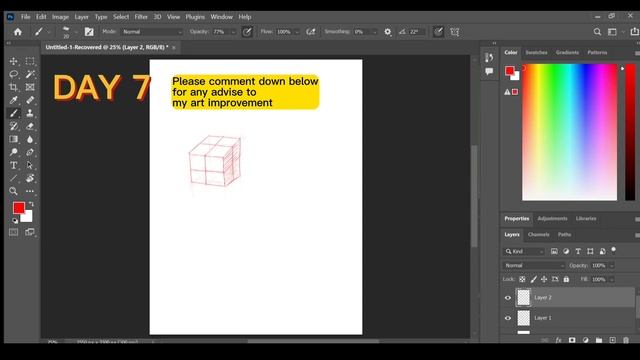This screenshot has width=640, height=360.
Task: Toggle lock transparent pixels
Action: pyautogui.click(x=522, y=280)
